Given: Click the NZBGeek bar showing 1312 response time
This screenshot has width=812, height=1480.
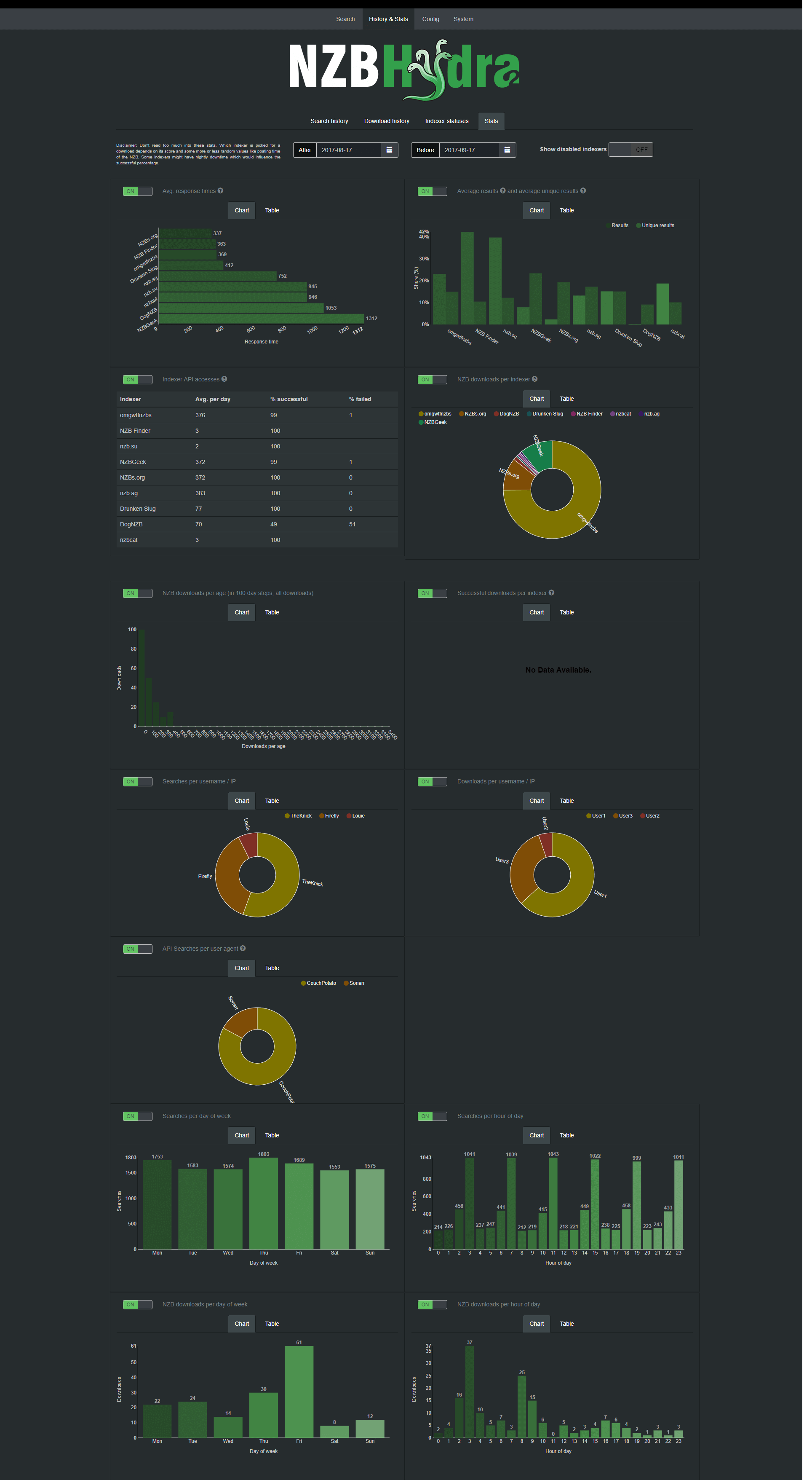Looking at the screenshot, I should coord(261,318).
